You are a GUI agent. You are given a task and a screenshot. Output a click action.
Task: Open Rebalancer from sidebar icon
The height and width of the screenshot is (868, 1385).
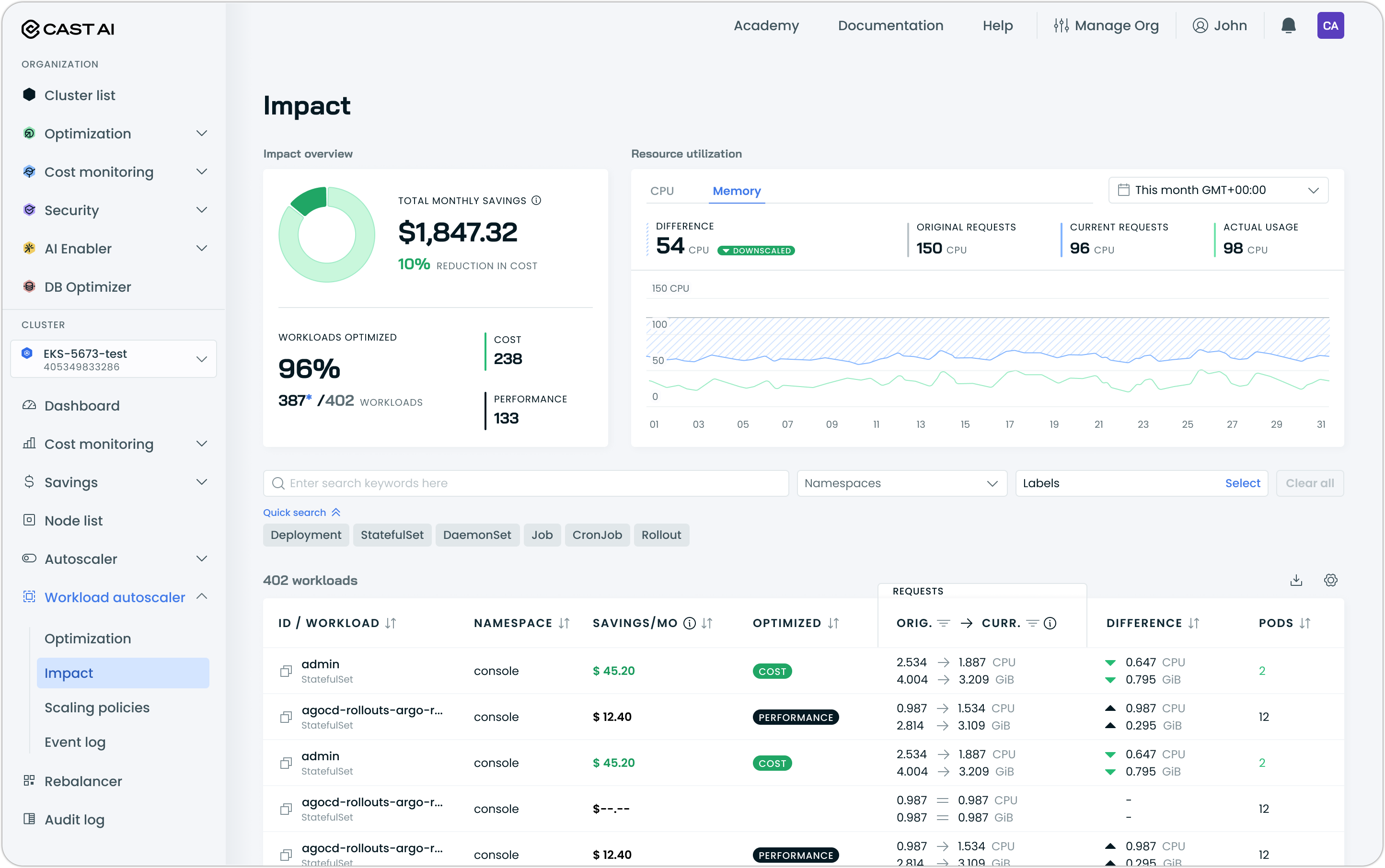coord(29,781)
